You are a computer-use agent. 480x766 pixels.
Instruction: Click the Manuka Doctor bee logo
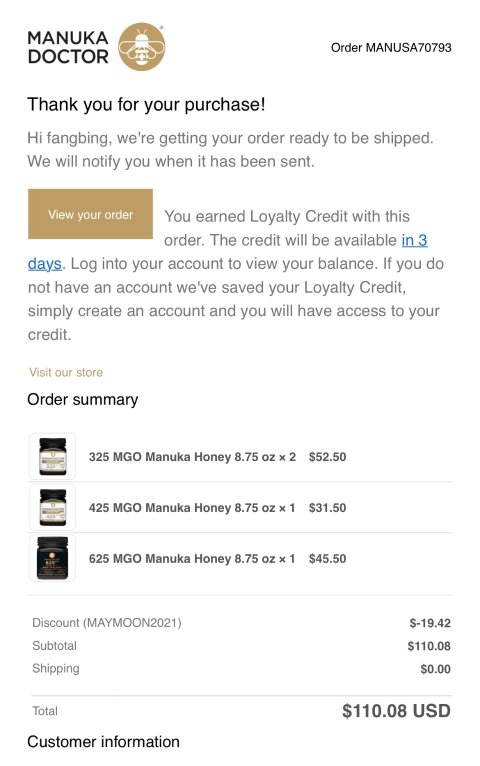coord(142,46)
